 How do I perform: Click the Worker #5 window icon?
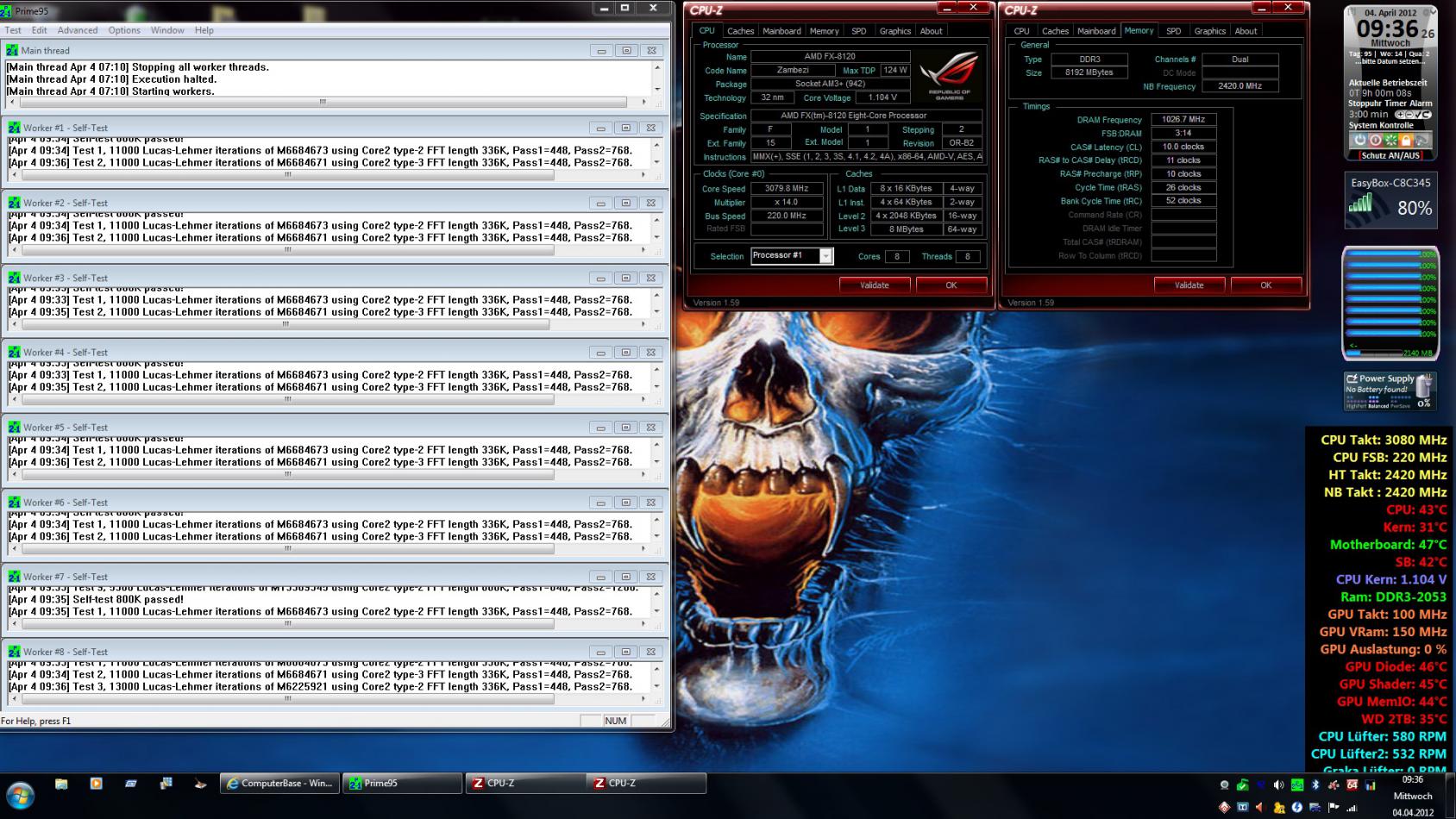(x=14, y=427)
